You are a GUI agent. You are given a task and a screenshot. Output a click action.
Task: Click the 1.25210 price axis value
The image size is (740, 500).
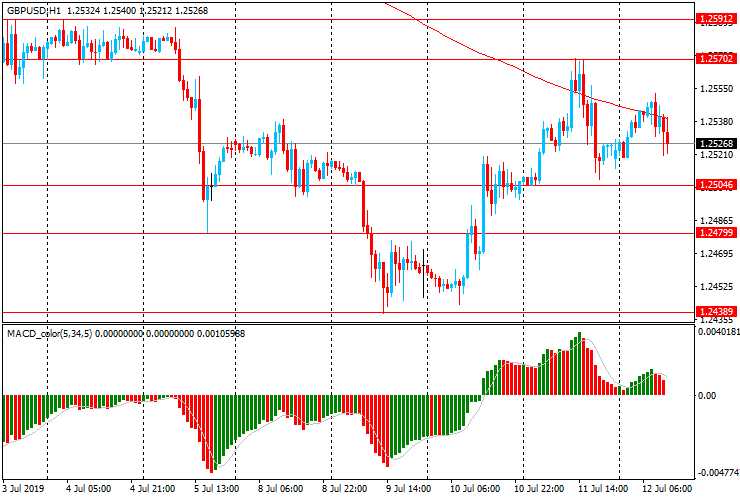coord(717,155)
